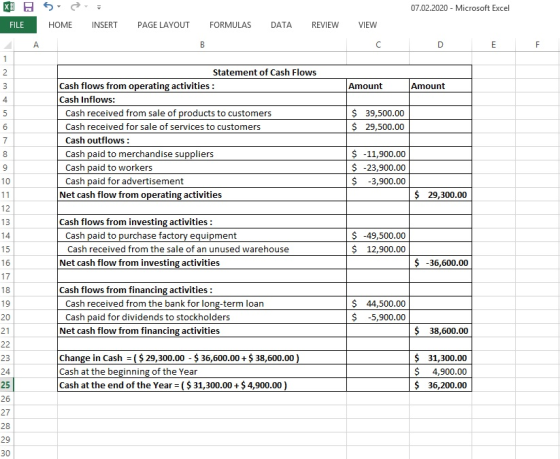This screenshot has width=560, height=459.
Task: Undo the last action
Action: pos(48,6)
